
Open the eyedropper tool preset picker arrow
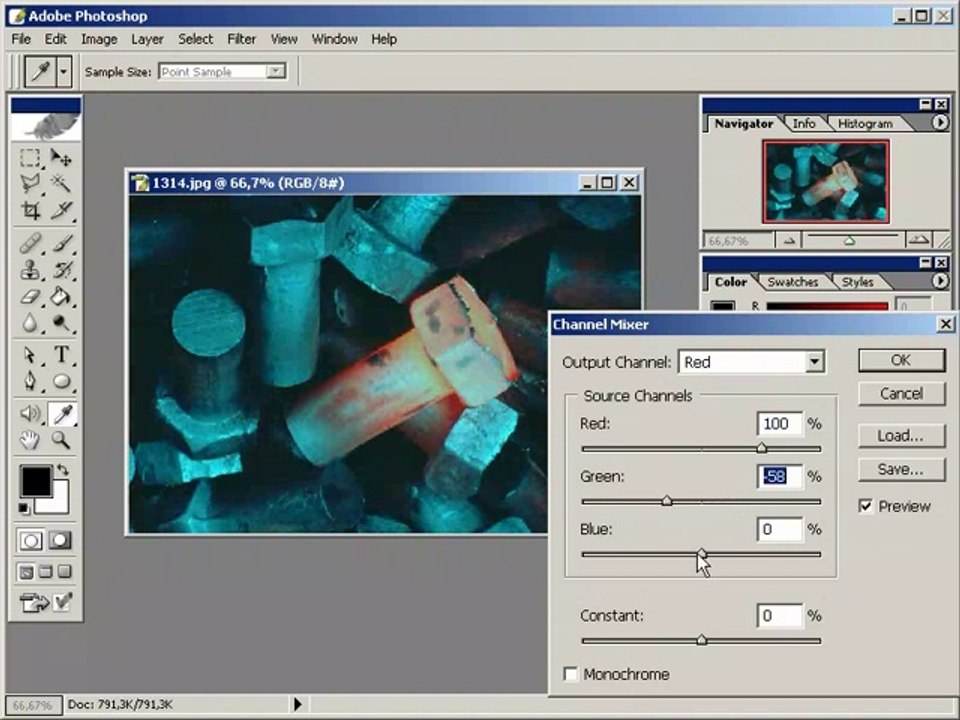(64, 72)
